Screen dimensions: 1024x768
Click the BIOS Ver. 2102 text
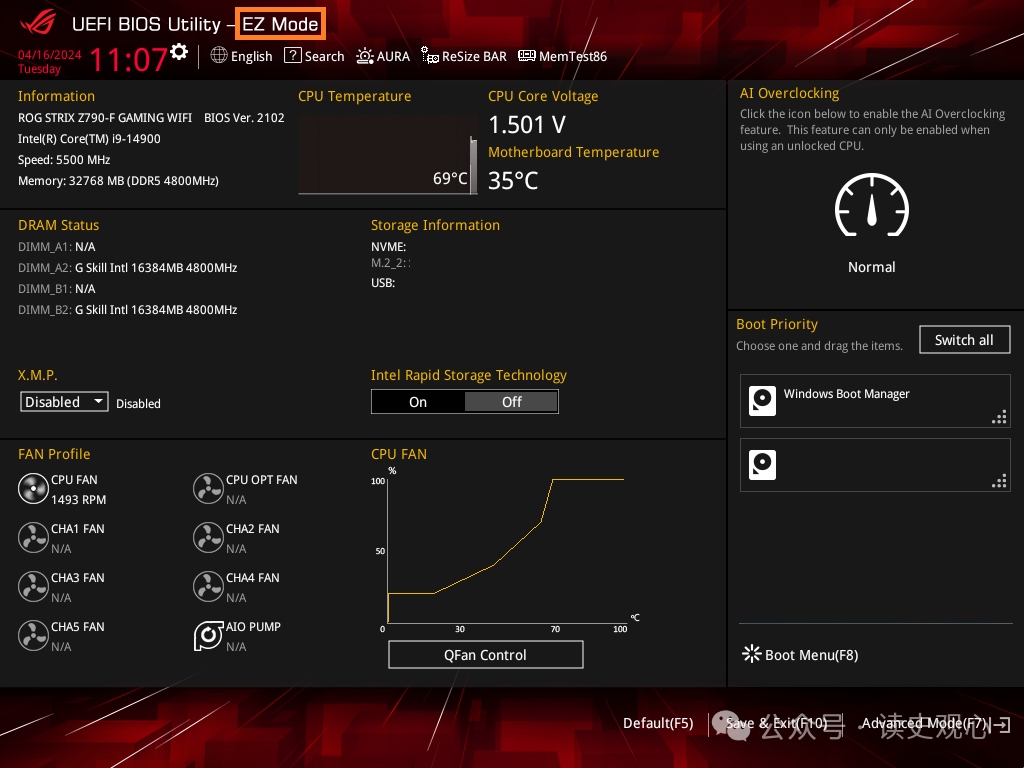click(x=244, y=118)
